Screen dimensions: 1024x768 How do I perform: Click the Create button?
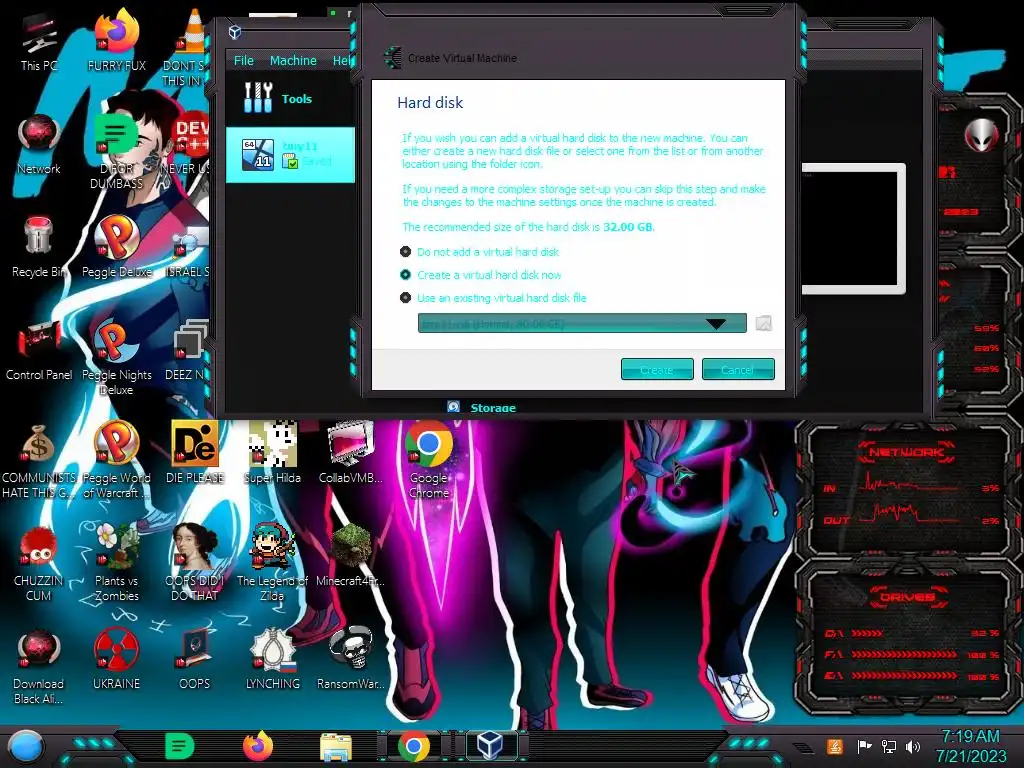[x=657, y=369]
